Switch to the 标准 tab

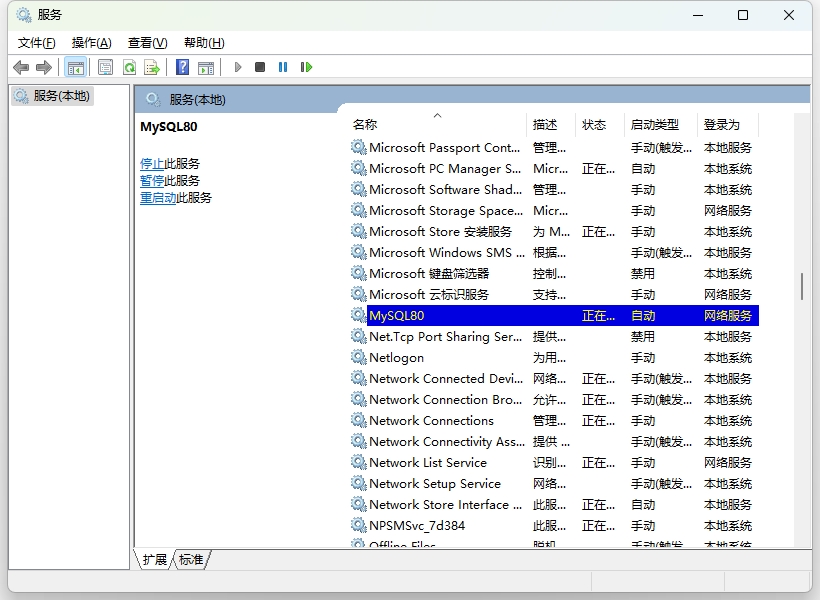pos(191,560)
